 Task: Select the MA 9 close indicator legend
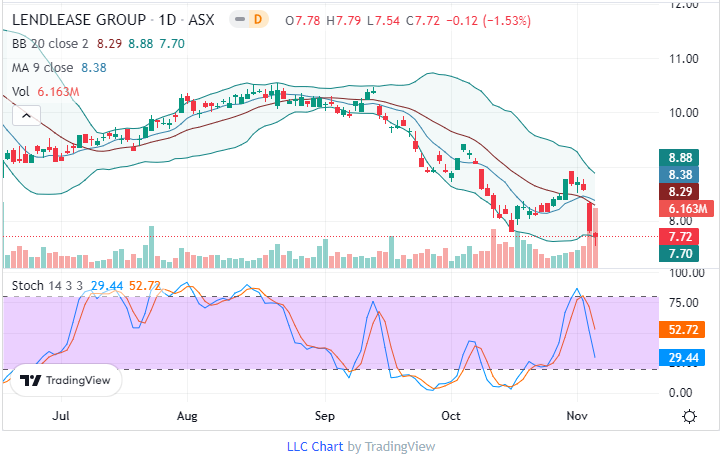click(x=44, y=68)
